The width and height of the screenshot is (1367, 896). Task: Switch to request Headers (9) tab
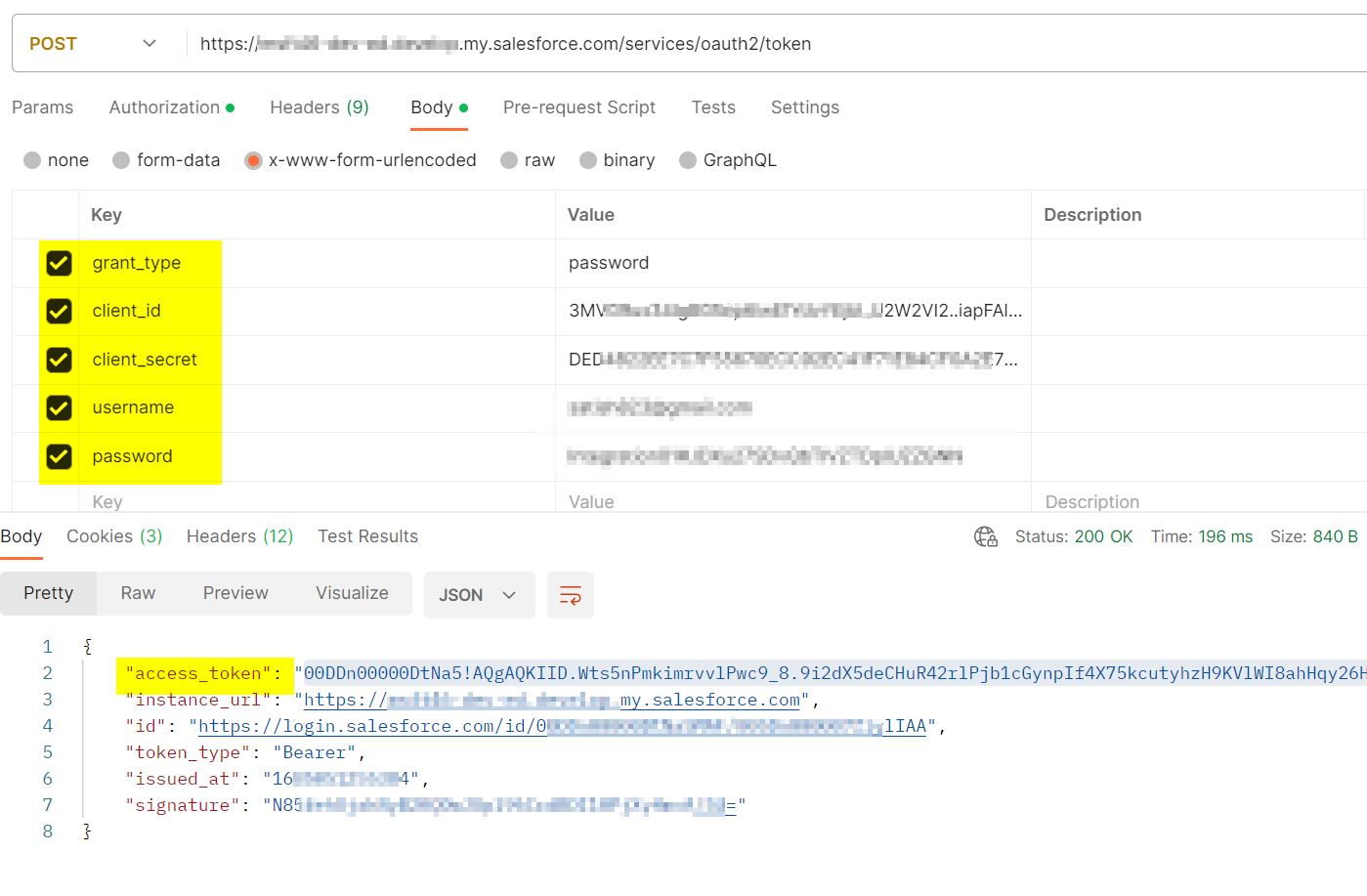pos(320,107)
